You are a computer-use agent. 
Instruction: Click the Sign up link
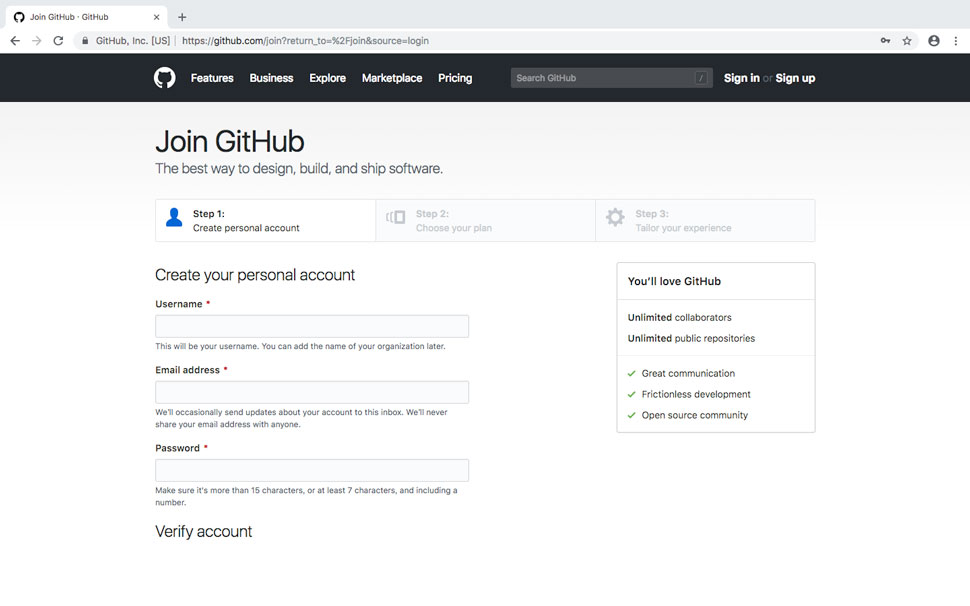pos(796,78)
